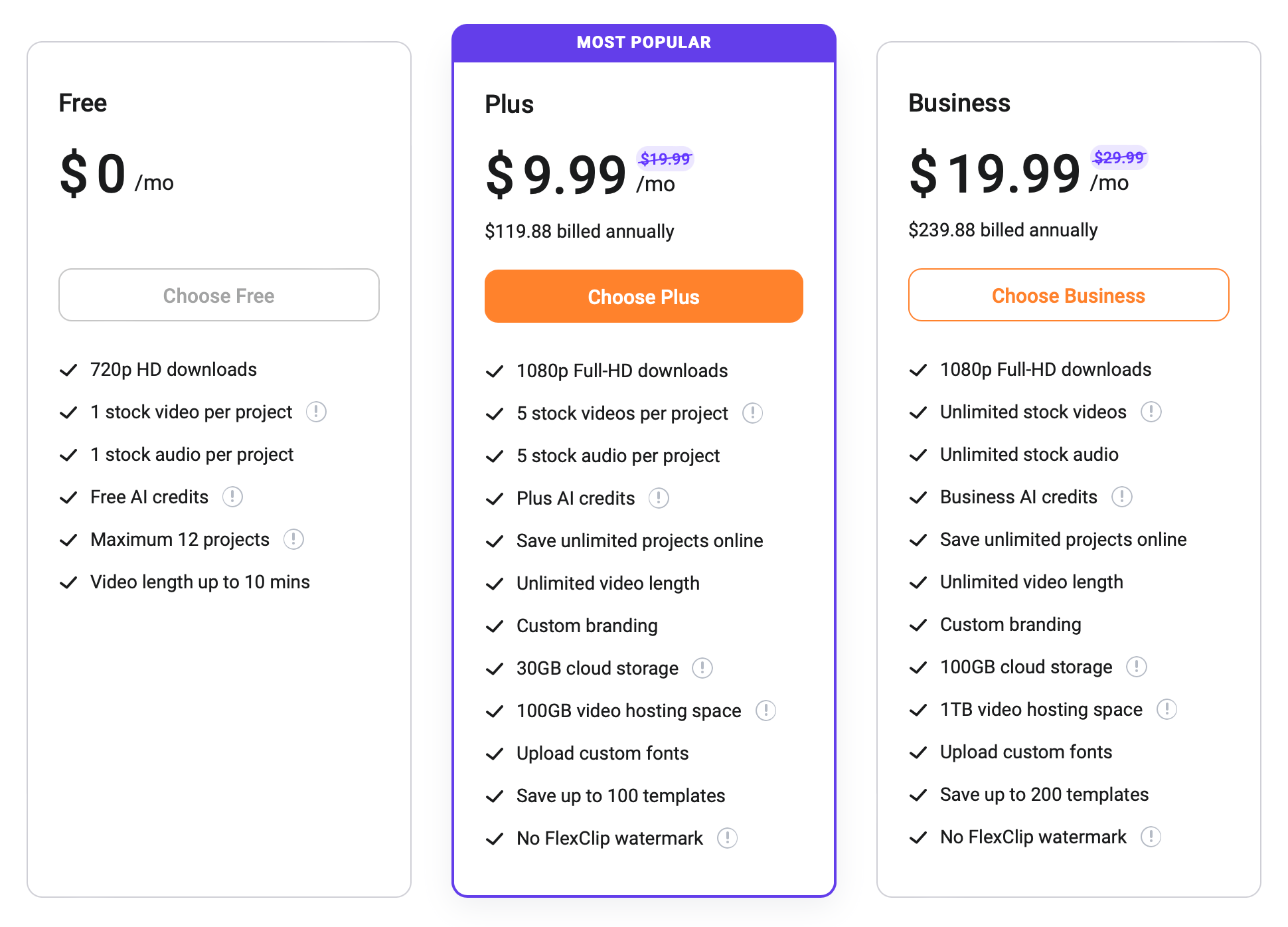Click info icon beside Maximum 12 projects

293,539
